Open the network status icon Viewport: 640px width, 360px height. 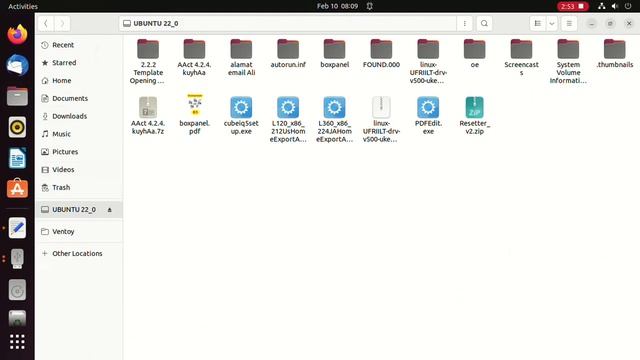(x=602, y=6)
